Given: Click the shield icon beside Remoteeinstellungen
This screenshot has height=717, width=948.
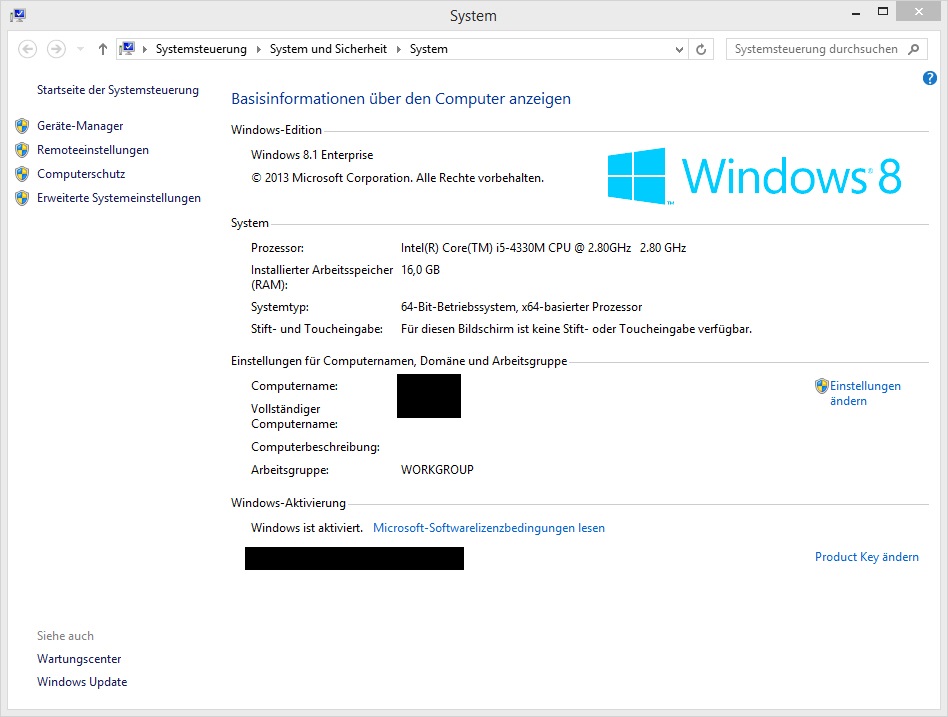Looking at the screenshot, I should tap(22, 150).
